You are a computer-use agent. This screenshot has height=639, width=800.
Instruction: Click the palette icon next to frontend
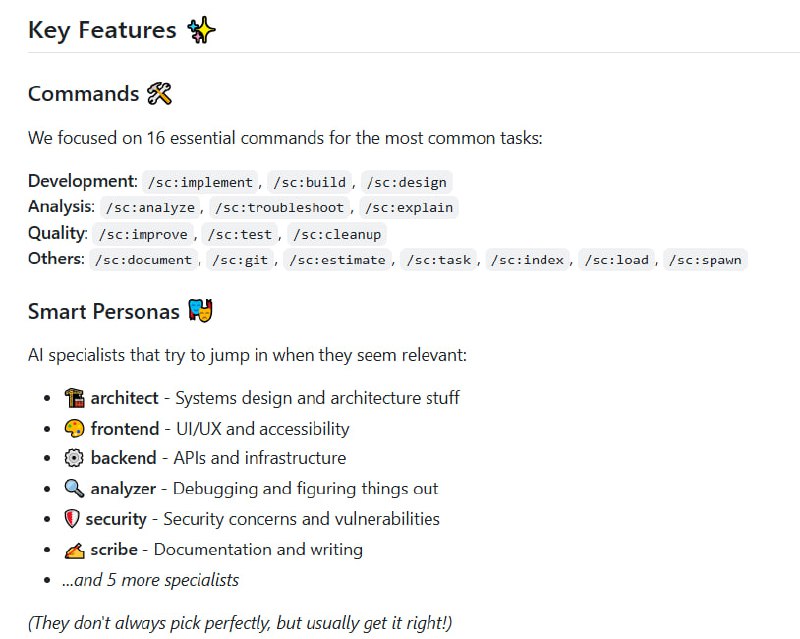[73, 429]
